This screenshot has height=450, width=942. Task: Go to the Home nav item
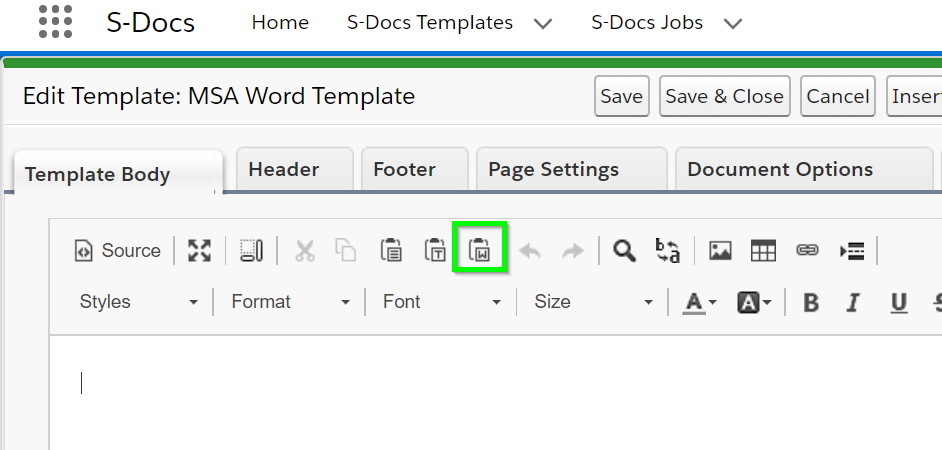coord(280,22)
